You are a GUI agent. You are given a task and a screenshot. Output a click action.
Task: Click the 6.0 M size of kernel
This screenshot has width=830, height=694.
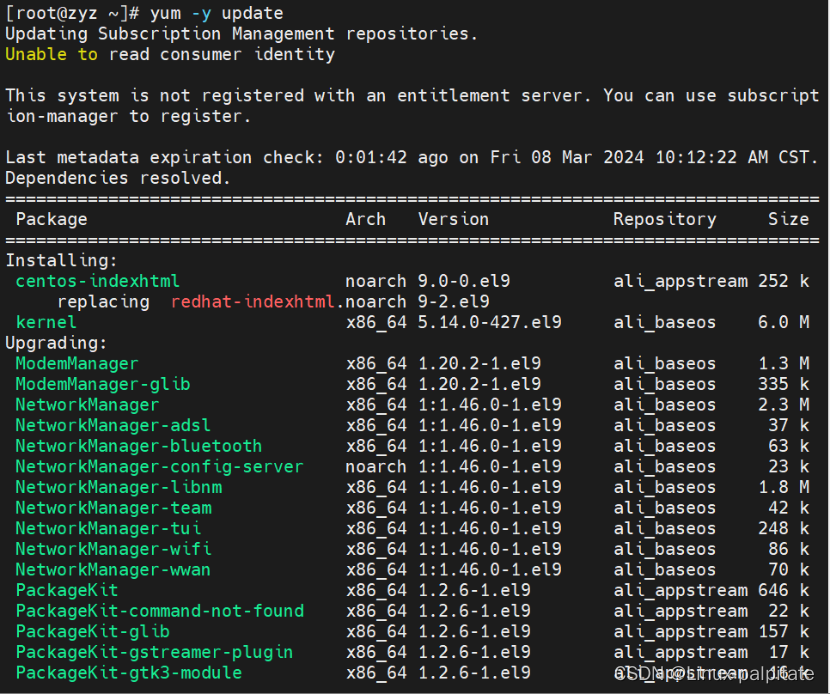(x=783, y=323)
